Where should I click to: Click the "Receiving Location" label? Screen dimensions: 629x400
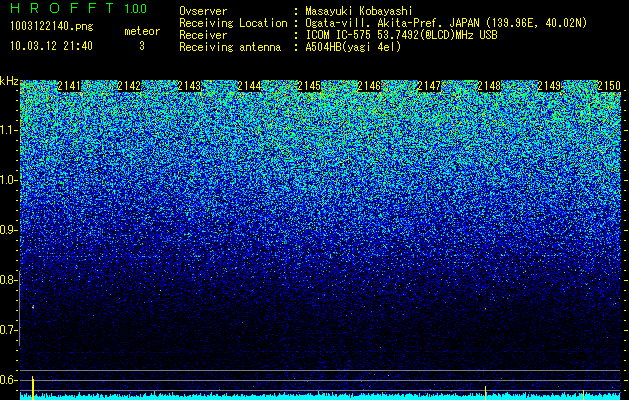233,23
